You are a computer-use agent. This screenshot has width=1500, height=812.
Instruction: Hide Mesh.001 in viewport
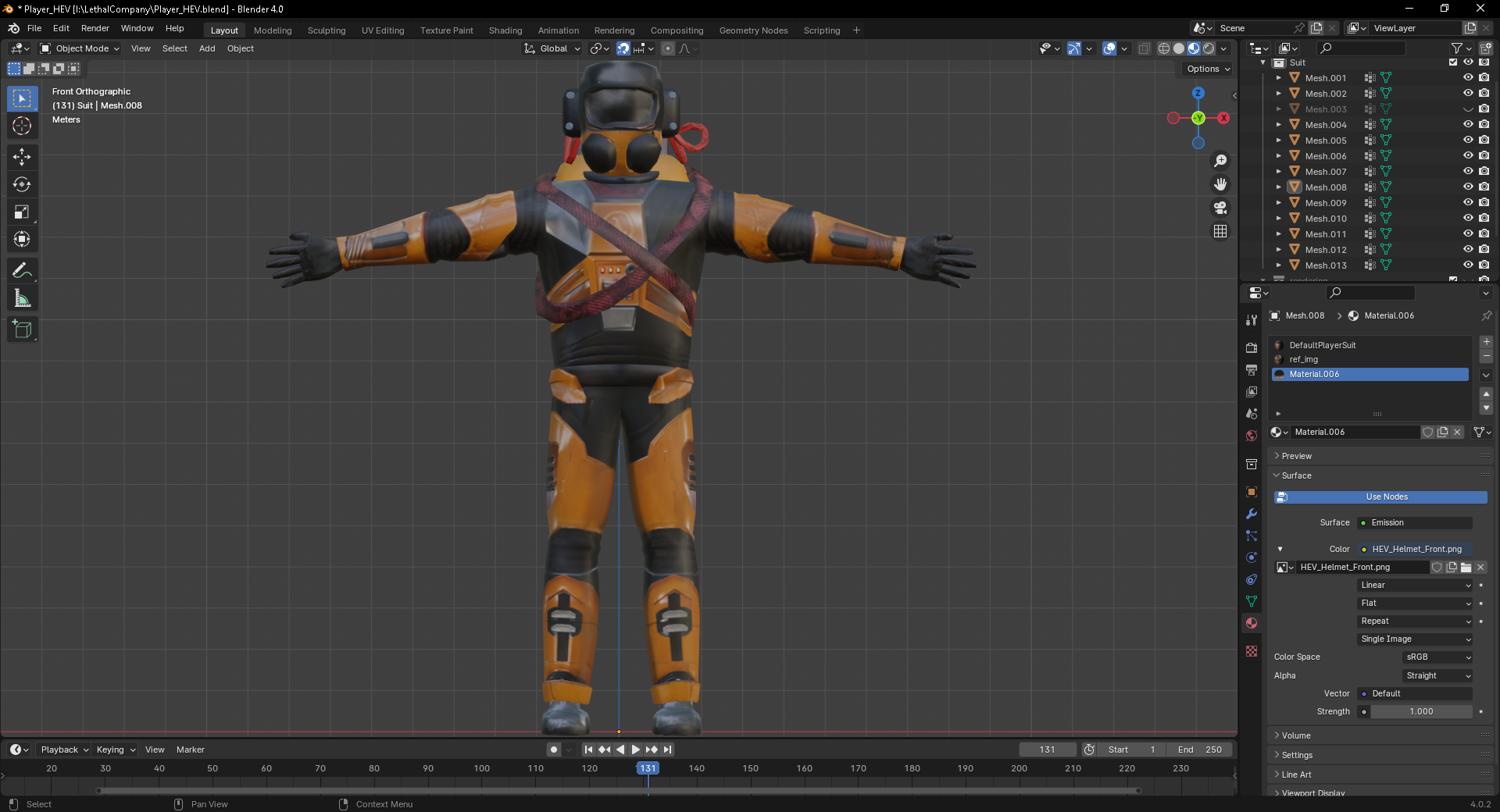coord(1468,78)
